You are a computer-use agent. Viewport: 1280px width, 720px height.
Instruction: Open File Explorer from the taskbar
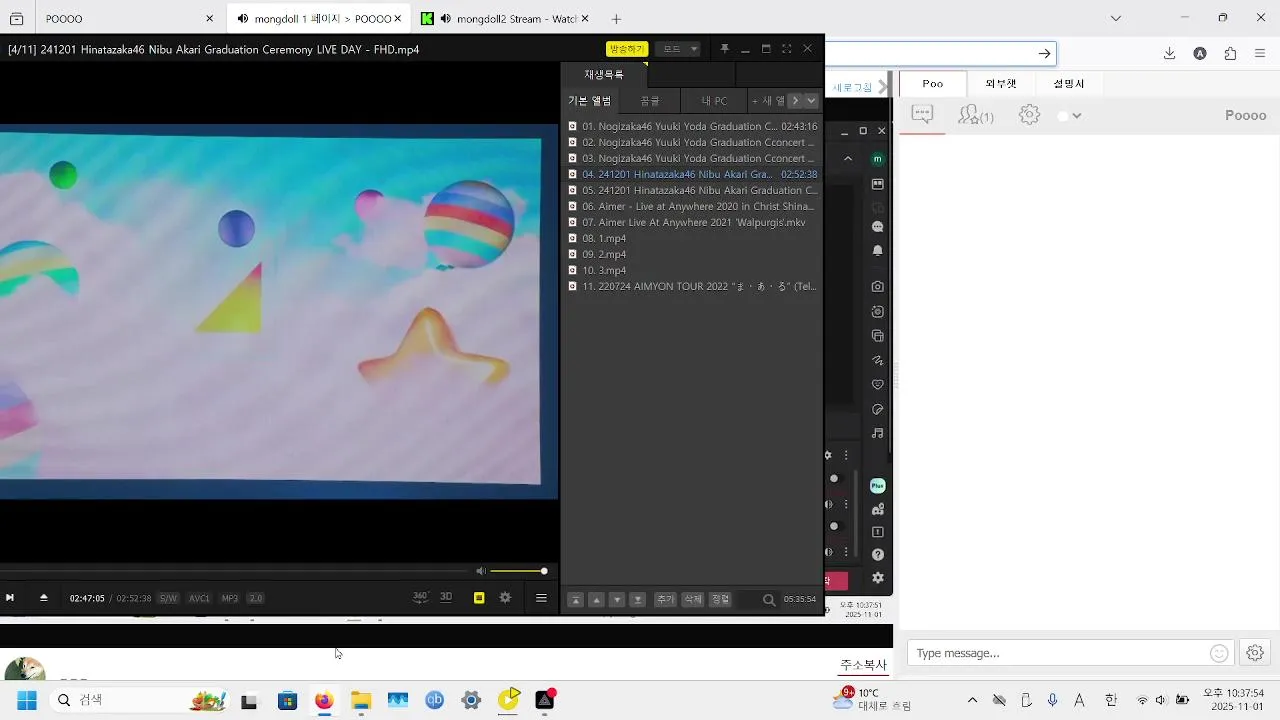[x=361, y=700]
